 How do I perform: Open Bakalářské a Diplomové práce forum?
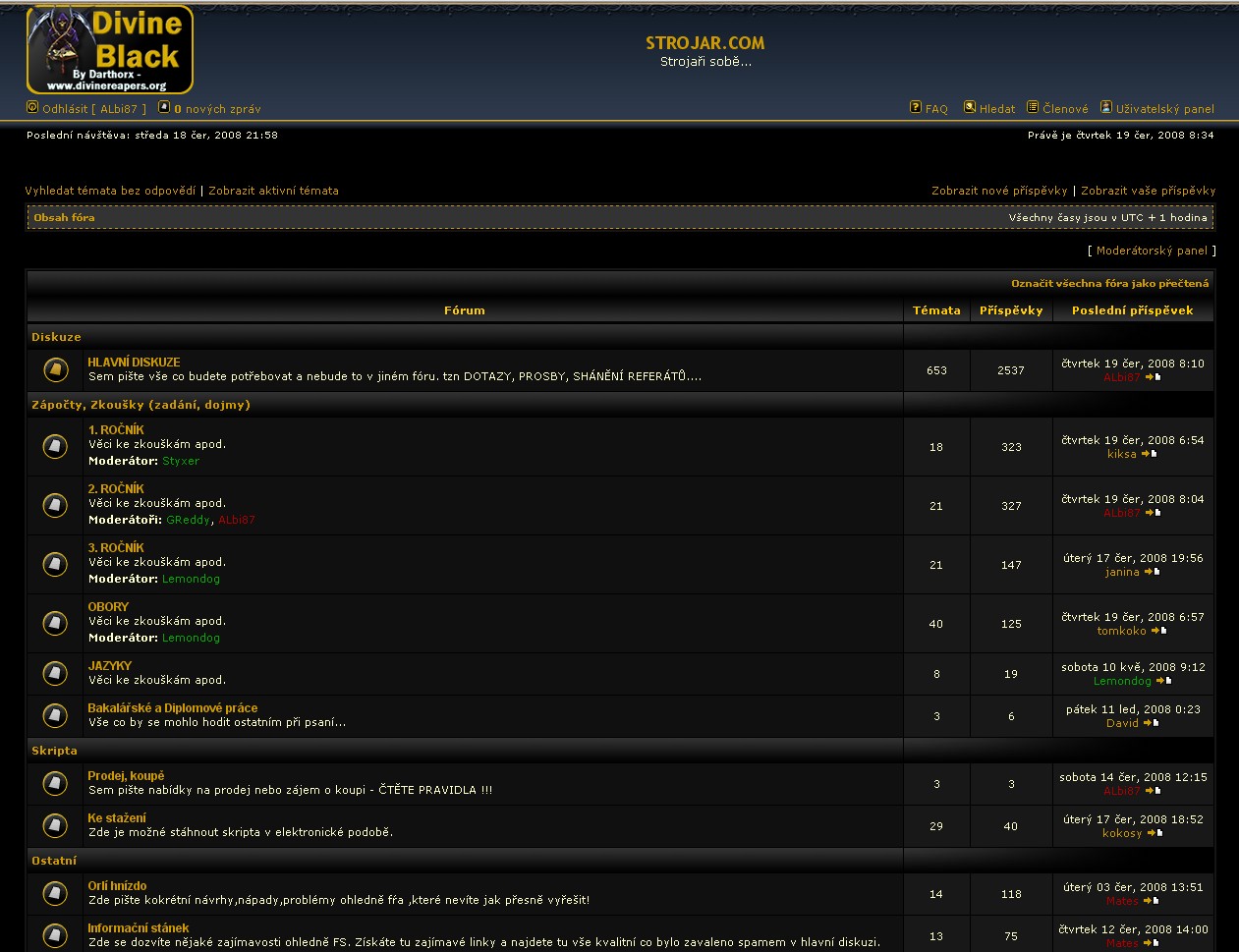coord(173,708)
